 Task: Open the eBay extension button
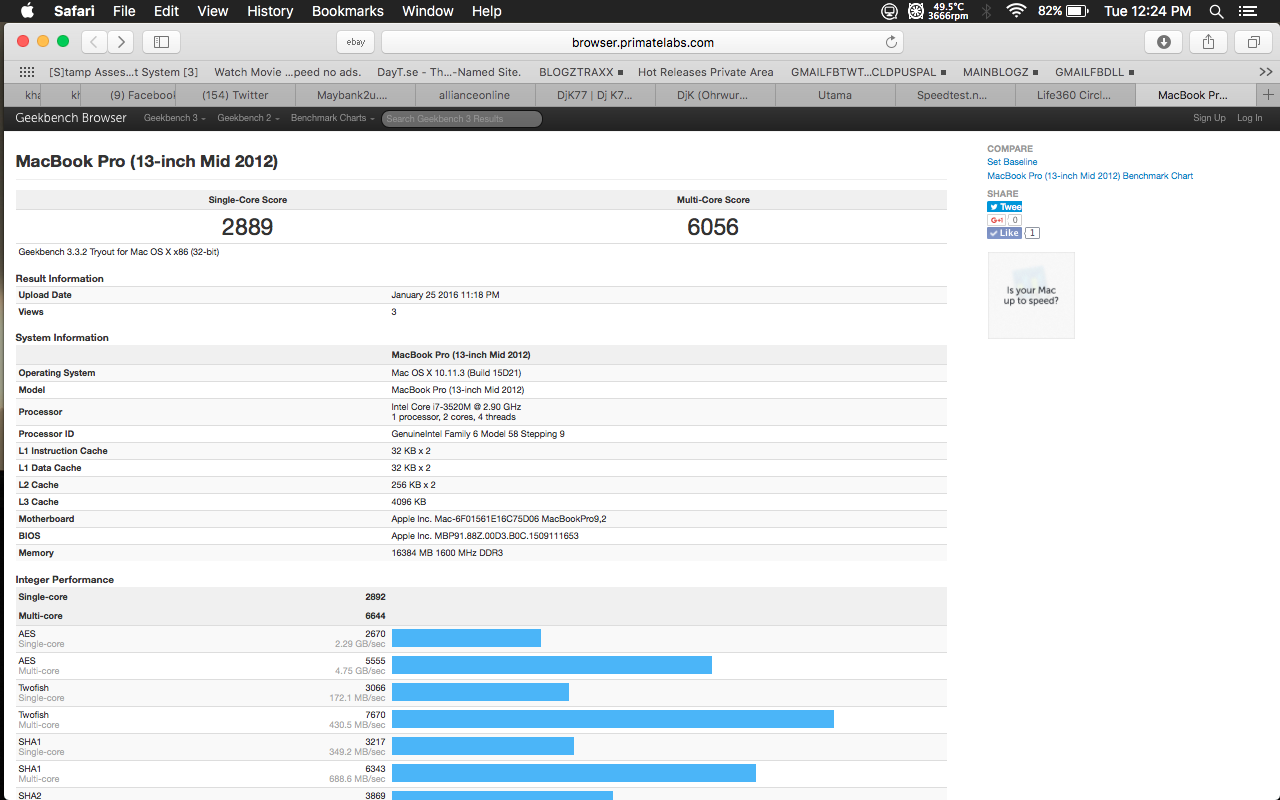click(356, 42)
